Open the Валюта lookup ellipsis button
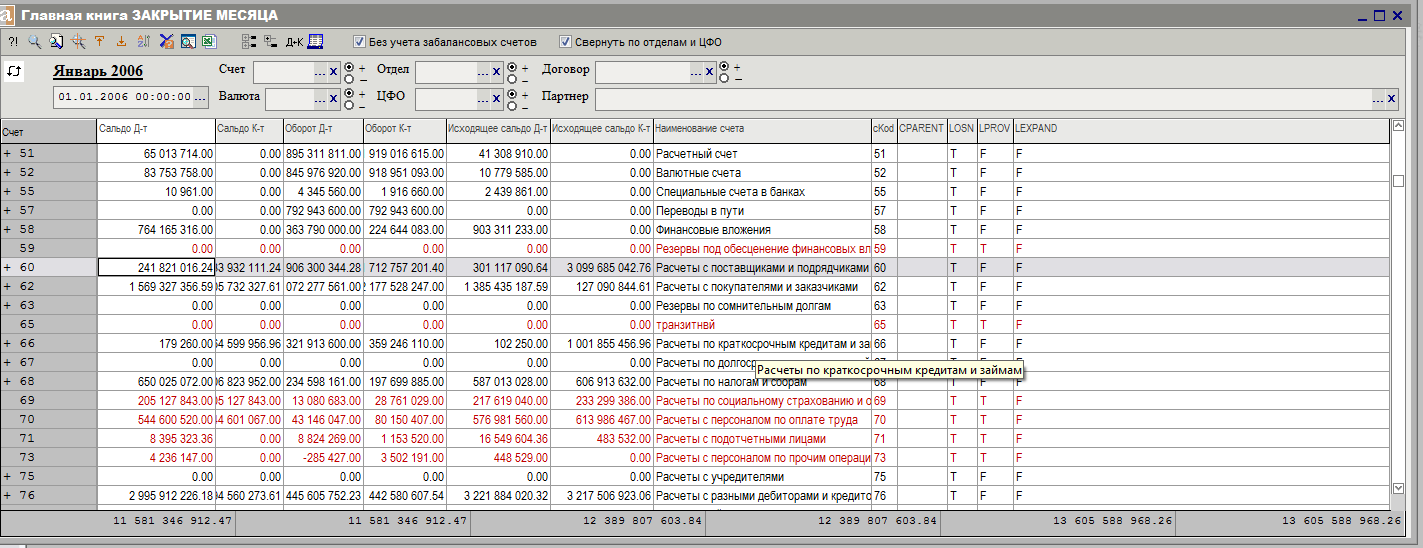 click(320, 98)
